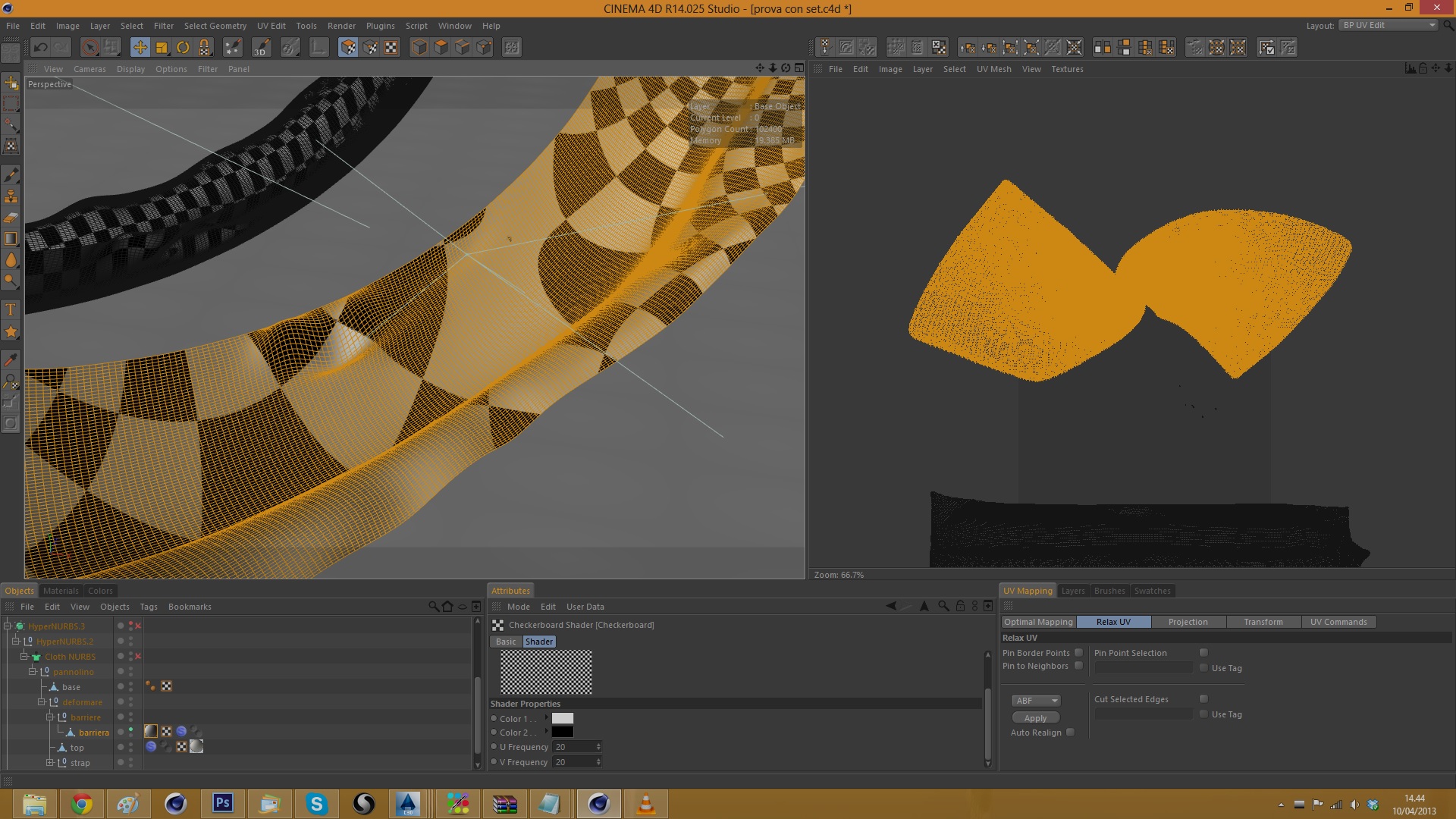The width and height of the screenshot is (1456, 819).
Task: Click the U Frequency input field
Action: tap(573, 747)
